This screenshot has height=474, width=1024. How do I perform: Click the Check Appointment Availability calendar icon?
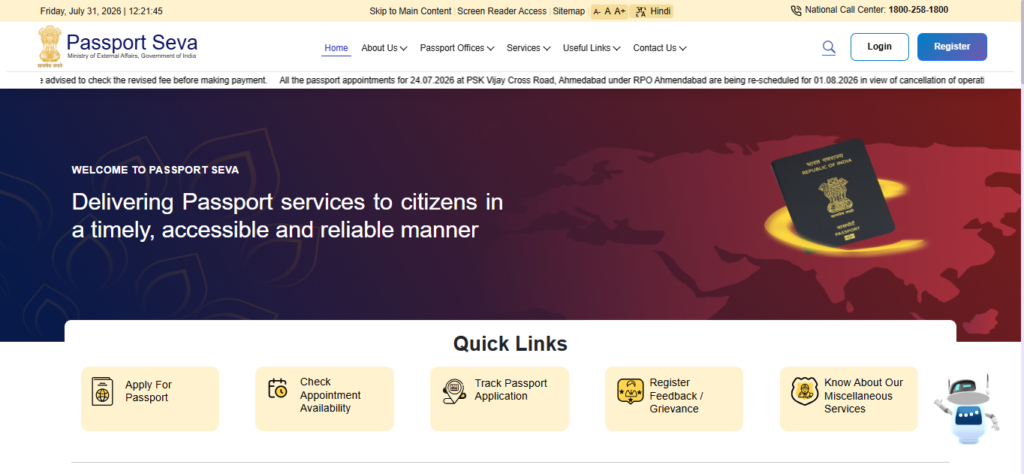[278, 388]
